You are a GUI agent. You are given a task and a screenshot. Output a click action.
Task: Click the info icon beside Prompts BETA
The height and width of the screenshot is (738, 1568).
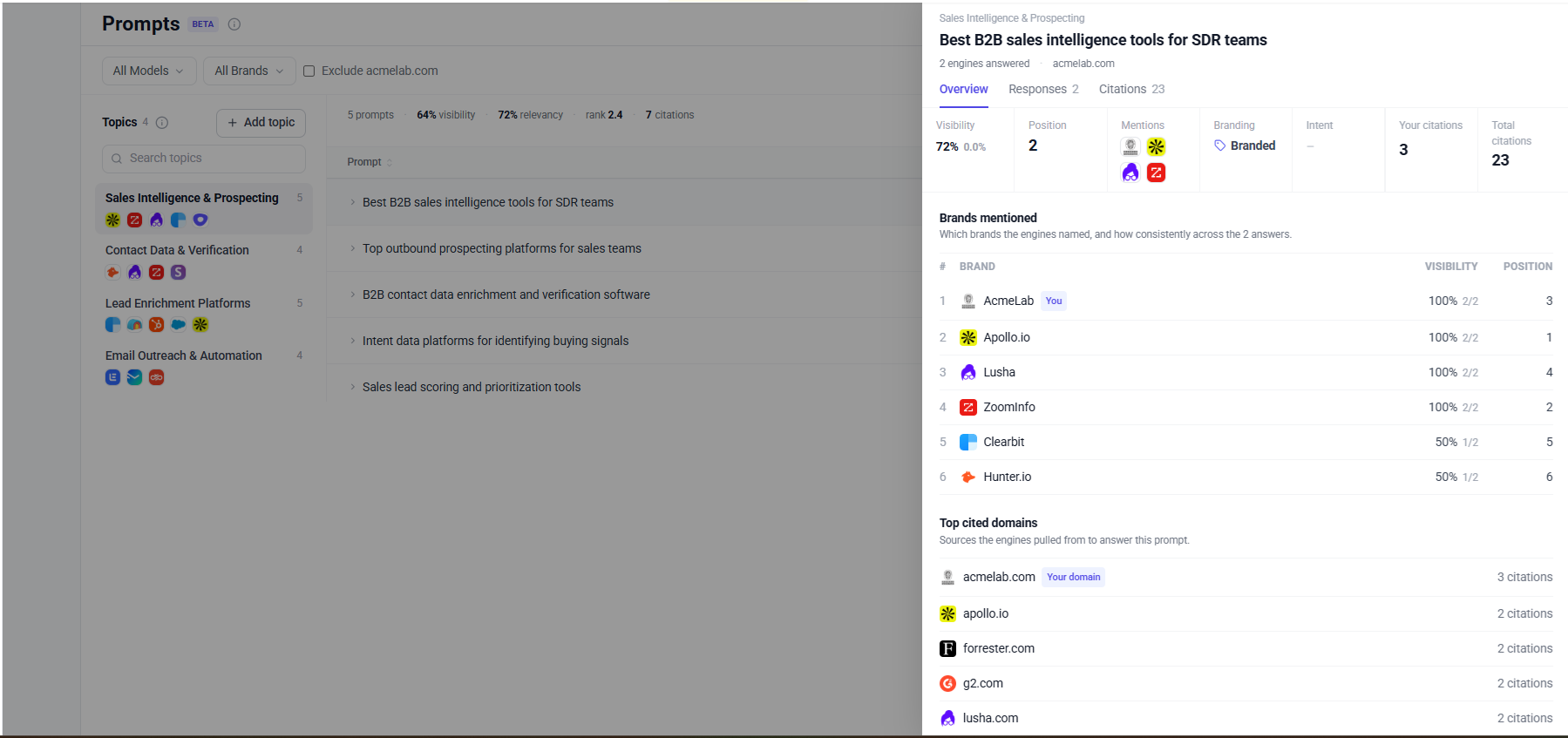[234, 24]
